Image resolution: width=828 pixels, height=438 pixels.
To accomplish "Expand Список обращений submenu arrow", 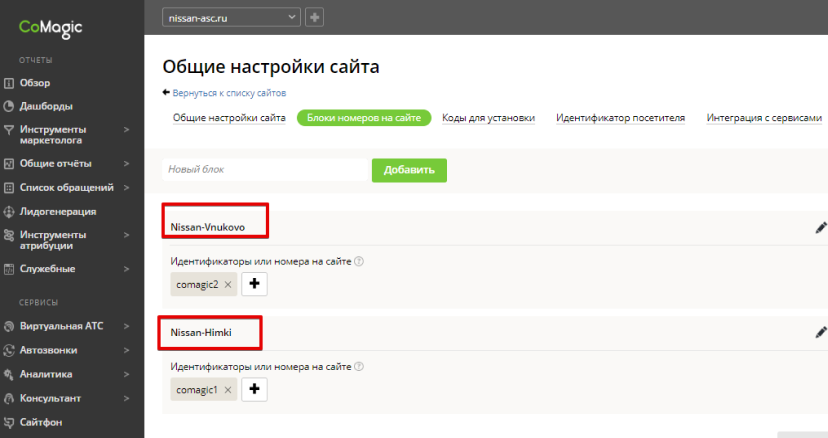I will coord(126,188).
